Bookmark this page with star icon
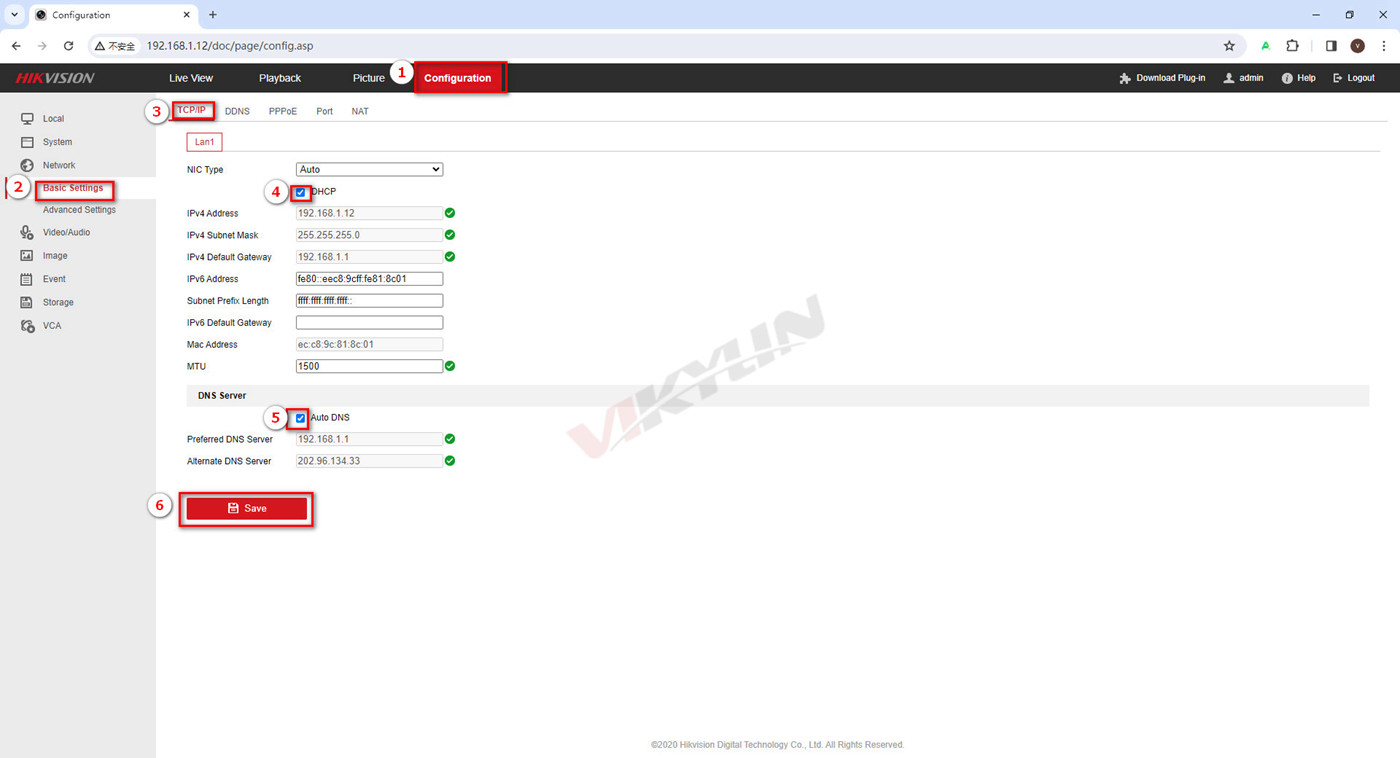The image size is (1400, 758). pyautogui.click(x=1229, y=46)
